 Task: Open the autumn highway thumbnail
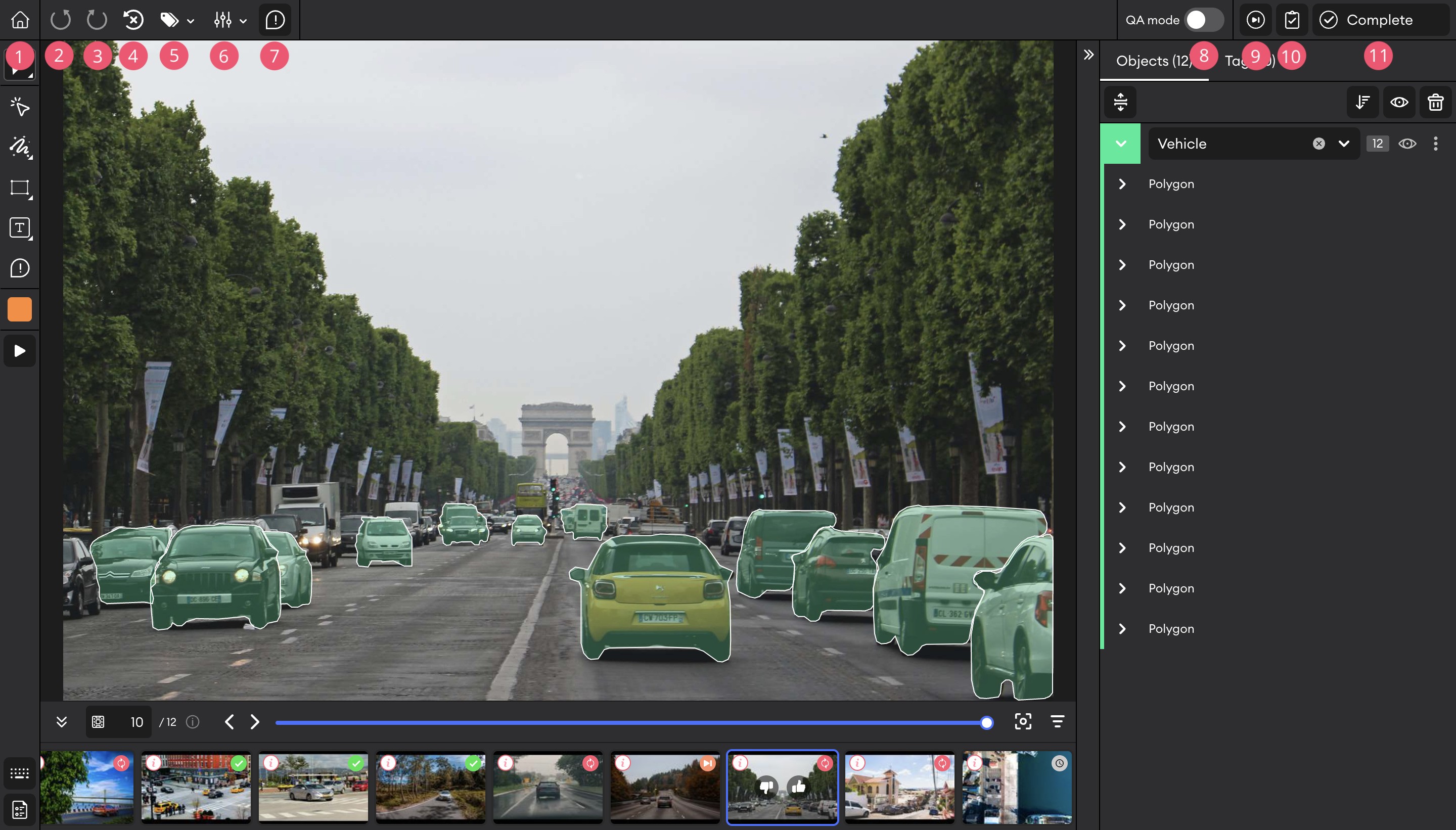point(665,787)
